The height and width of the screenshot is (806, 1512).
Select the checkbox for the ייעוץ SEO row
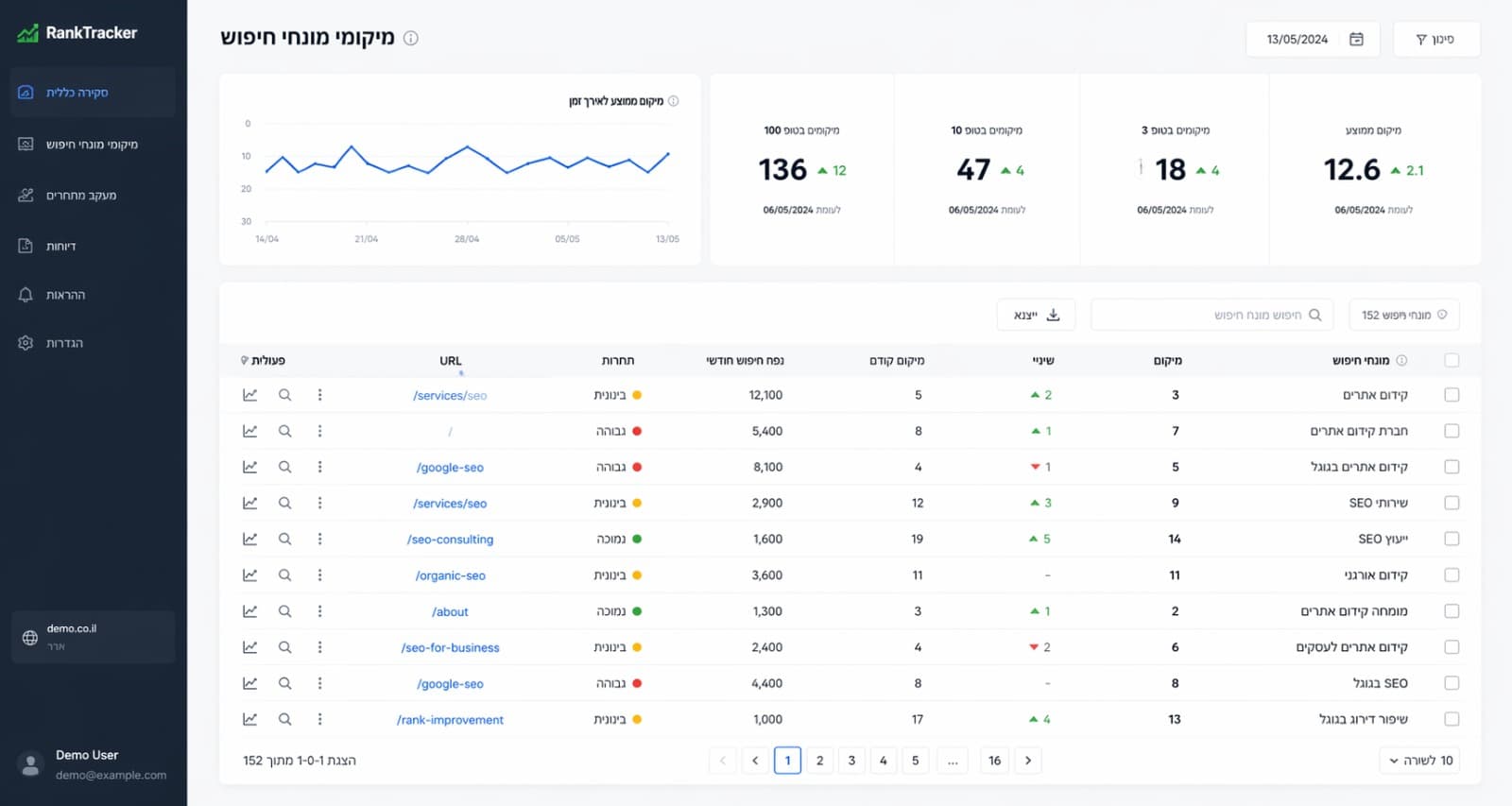(1452, 539)
